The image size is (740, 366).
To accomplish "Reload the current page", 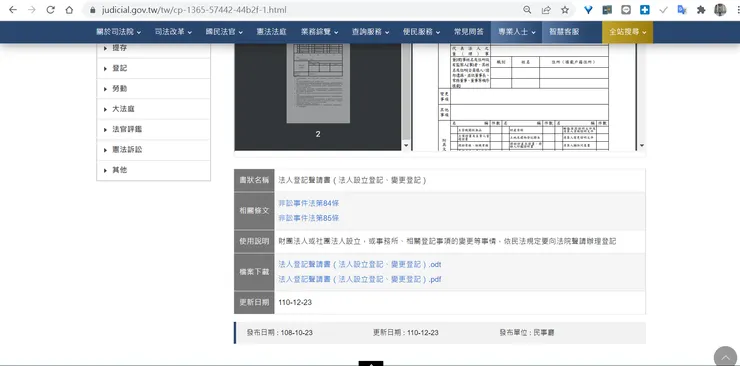I will (50, 10).
